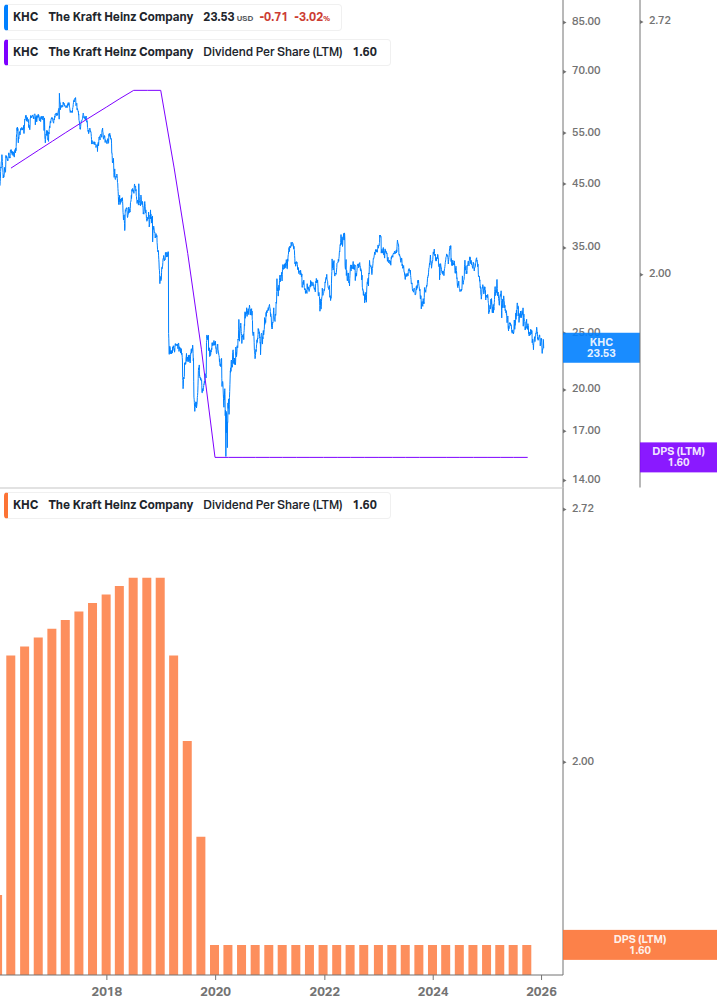The width and height of the screenshot is (717, 1005).
Task: Click purple color marker in upper chart legend
Action: [6, 52]
